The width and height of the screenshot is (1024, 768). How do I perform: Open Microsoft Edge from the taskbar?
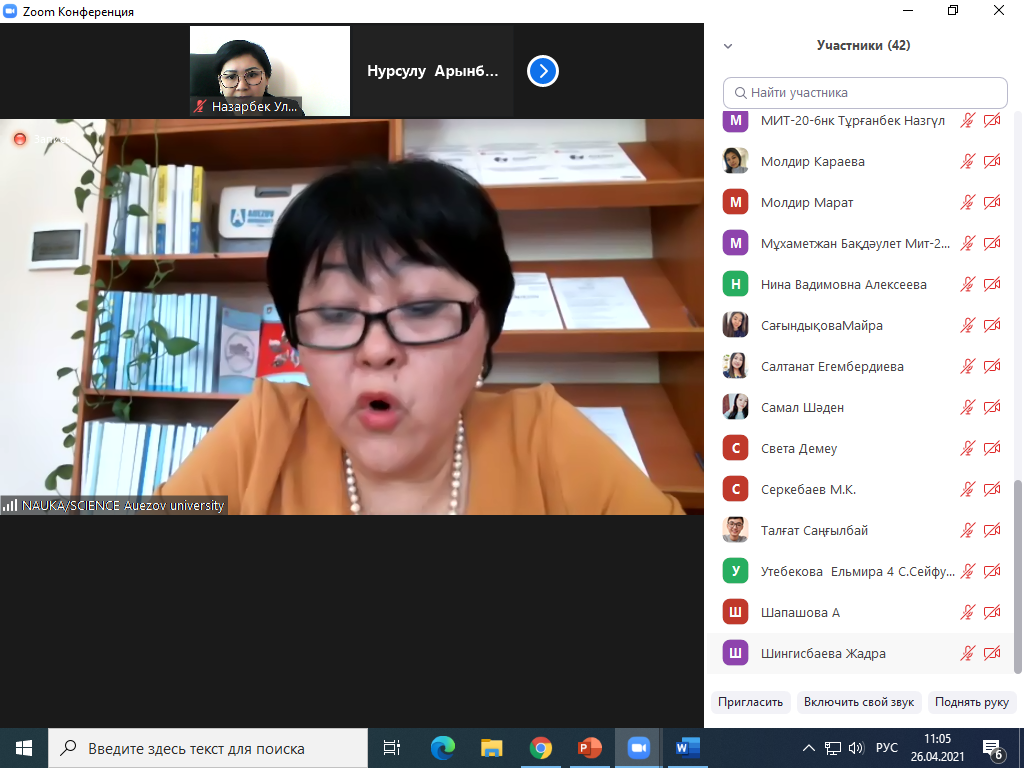tap(443, 747)
